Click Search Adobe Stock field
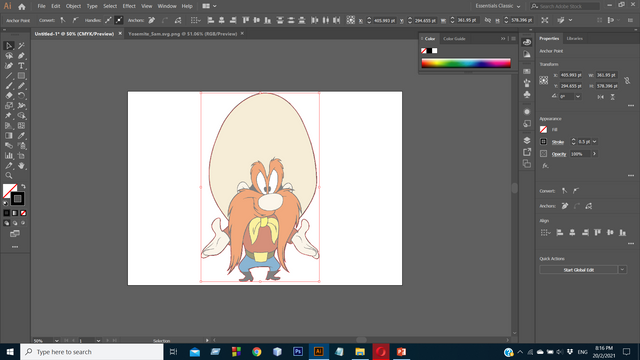The image size is (640, 360). coord(565,6)
